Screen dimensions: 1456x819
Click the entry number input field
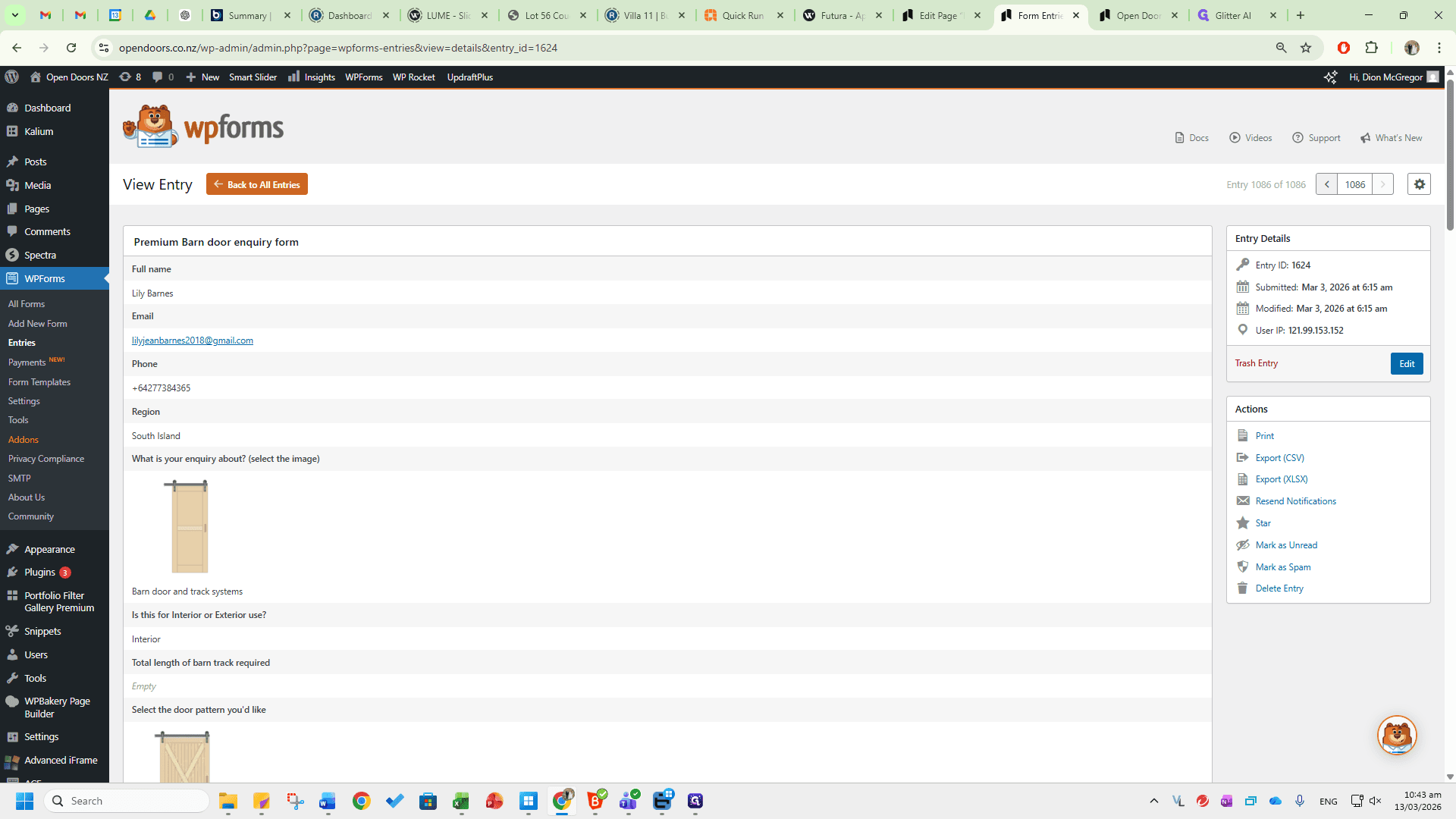pyautogui.click(x=1354, y=184)
